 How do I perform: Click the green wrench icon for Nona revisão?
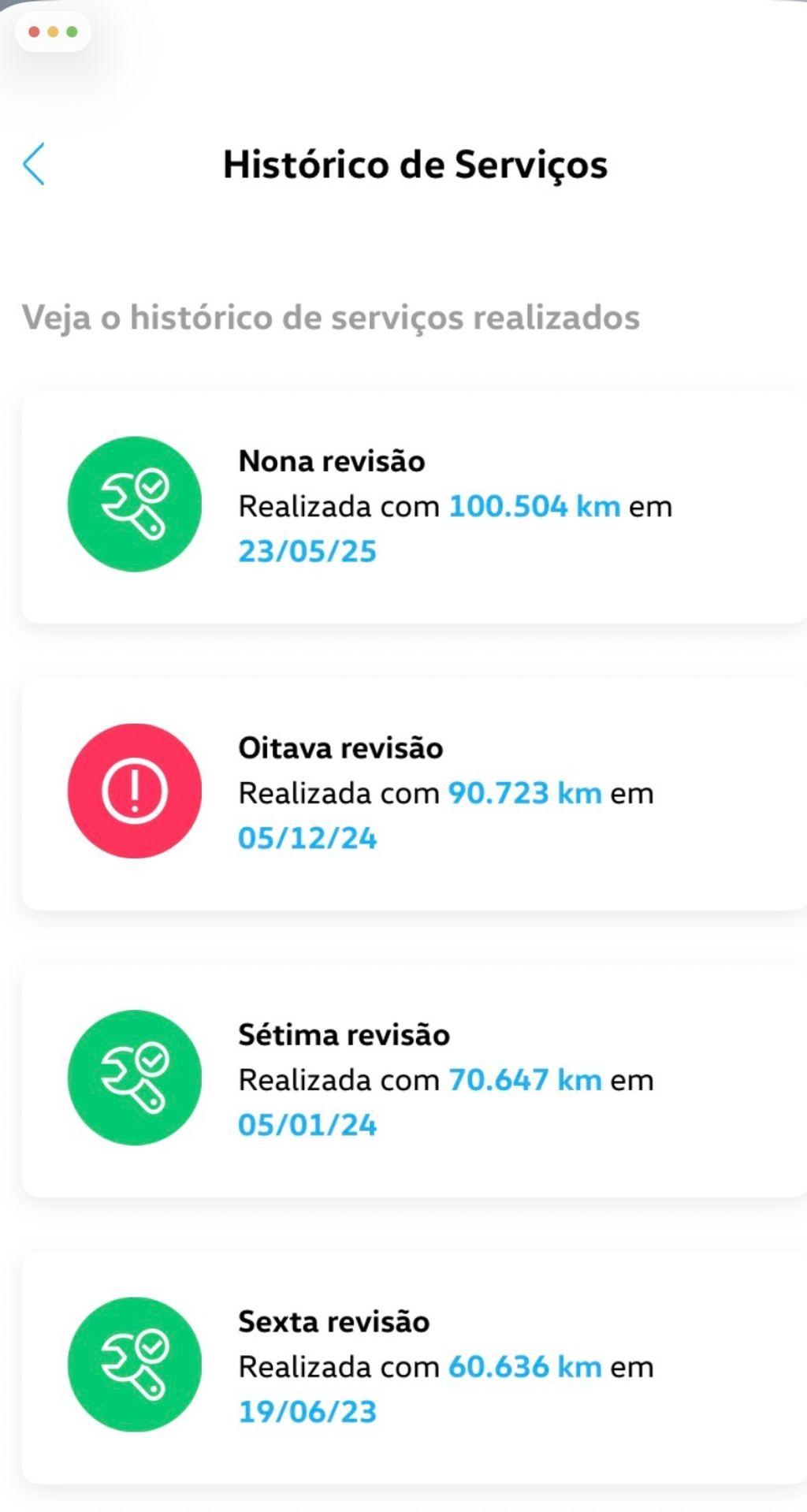(135, 505)
